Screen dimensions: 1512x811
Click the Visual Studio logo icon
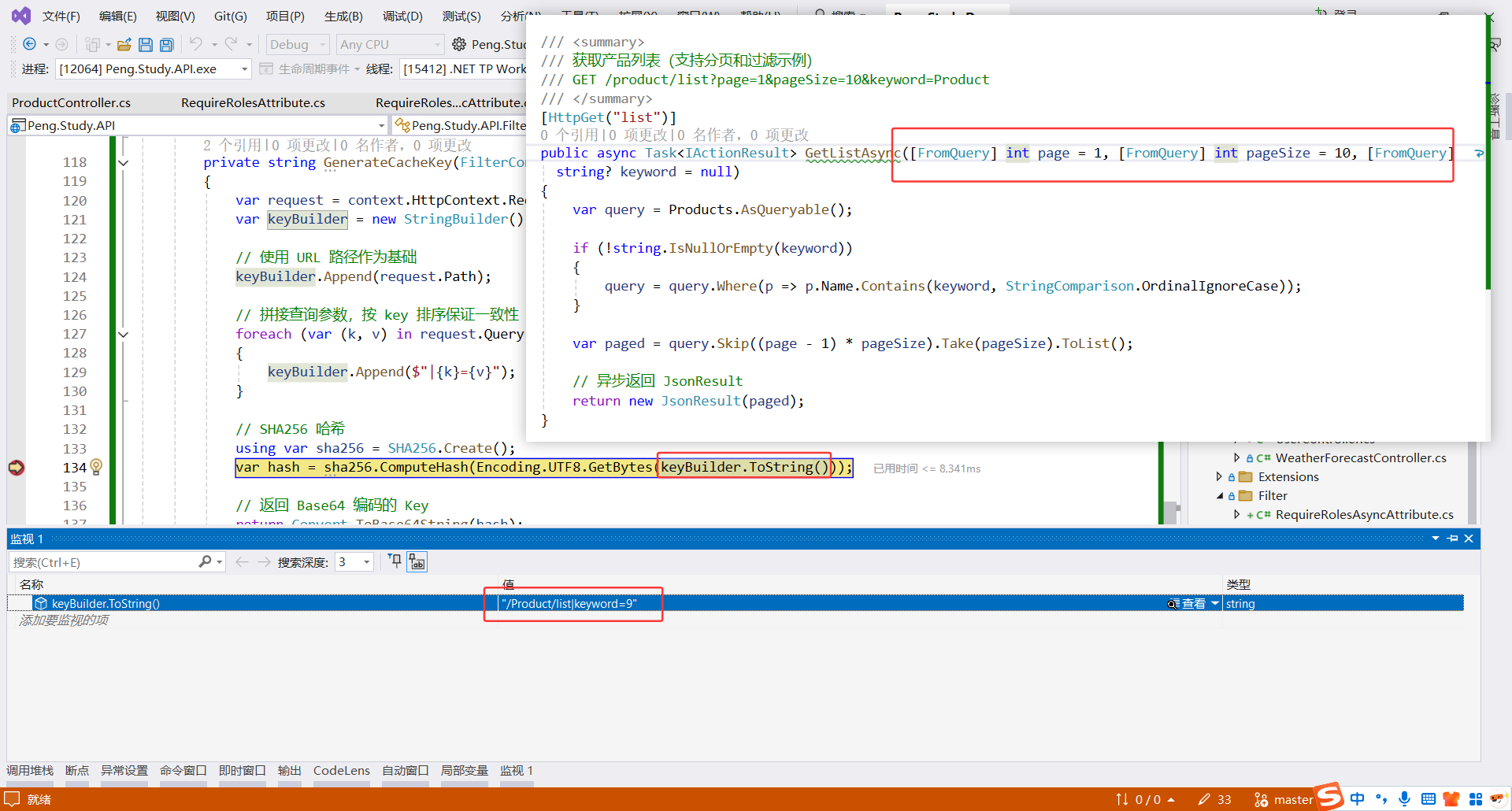(x=21, y=15)
